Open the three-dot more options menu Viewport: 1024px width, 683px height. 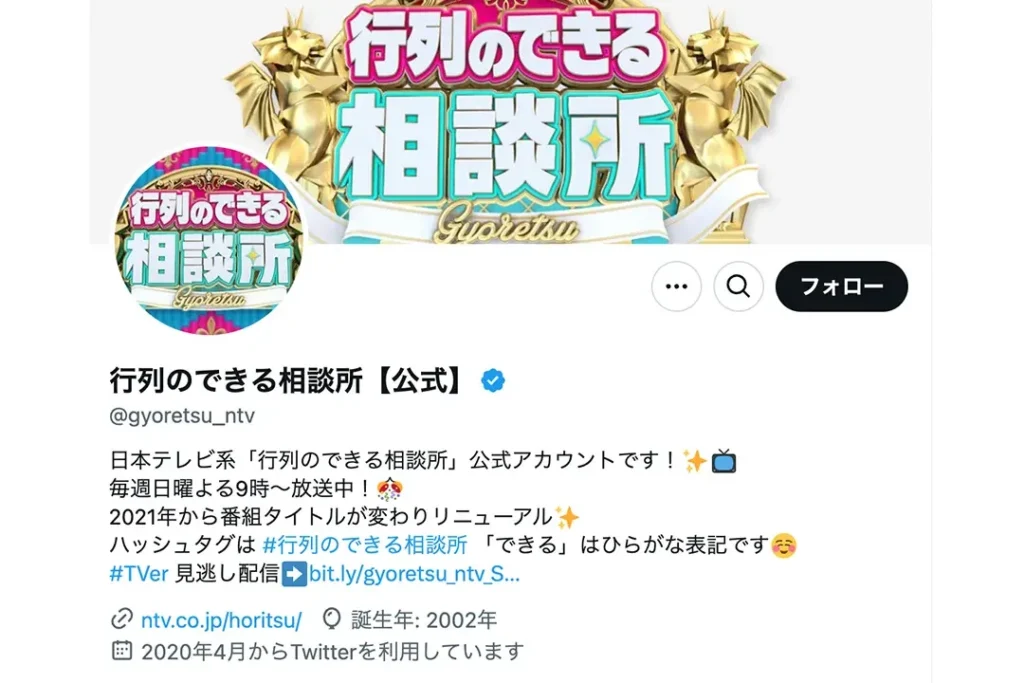click(x=676, y=286)
